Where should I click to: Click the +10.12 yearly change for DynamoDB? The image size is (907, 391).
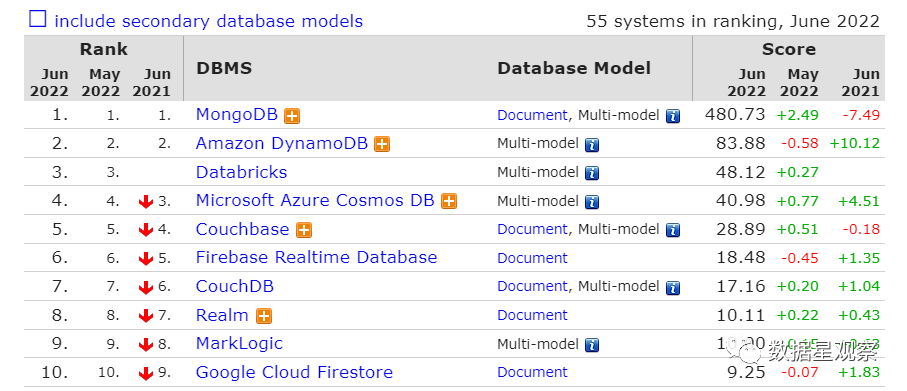click(855, 143)
